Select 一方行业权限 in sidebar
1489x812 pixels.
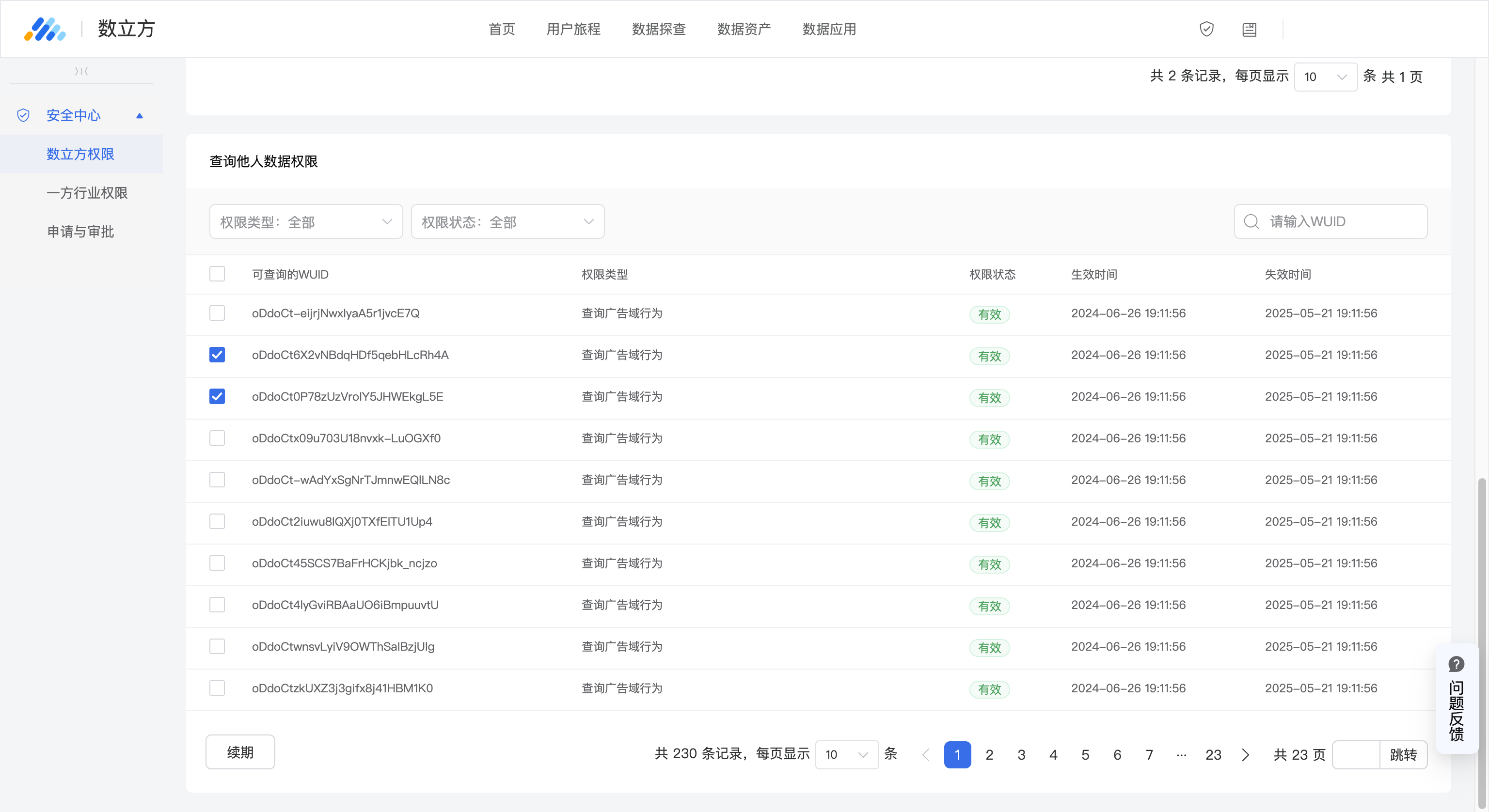(87, 193)
